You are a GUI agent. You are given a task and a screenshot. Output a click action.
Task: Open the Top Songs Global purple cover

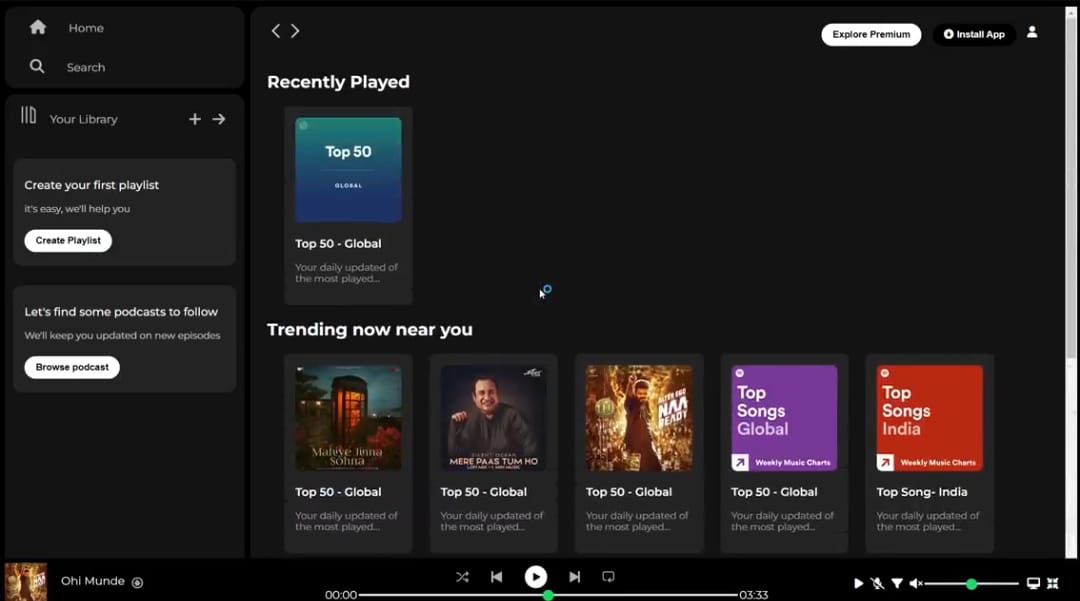785,418
